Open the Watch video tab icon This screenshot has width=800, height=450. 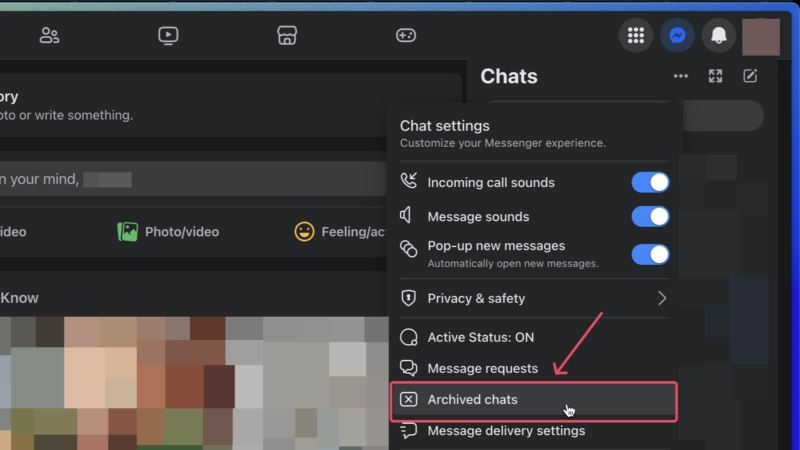(x=168, y=35)
